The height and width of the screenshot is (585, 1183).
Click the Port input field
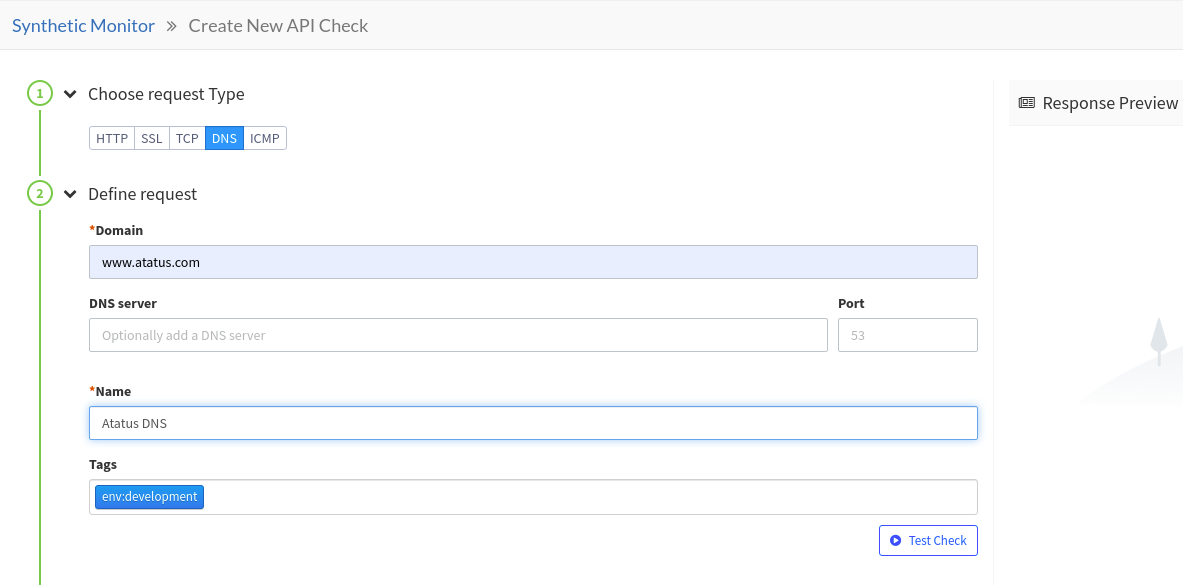coord(908,335)
